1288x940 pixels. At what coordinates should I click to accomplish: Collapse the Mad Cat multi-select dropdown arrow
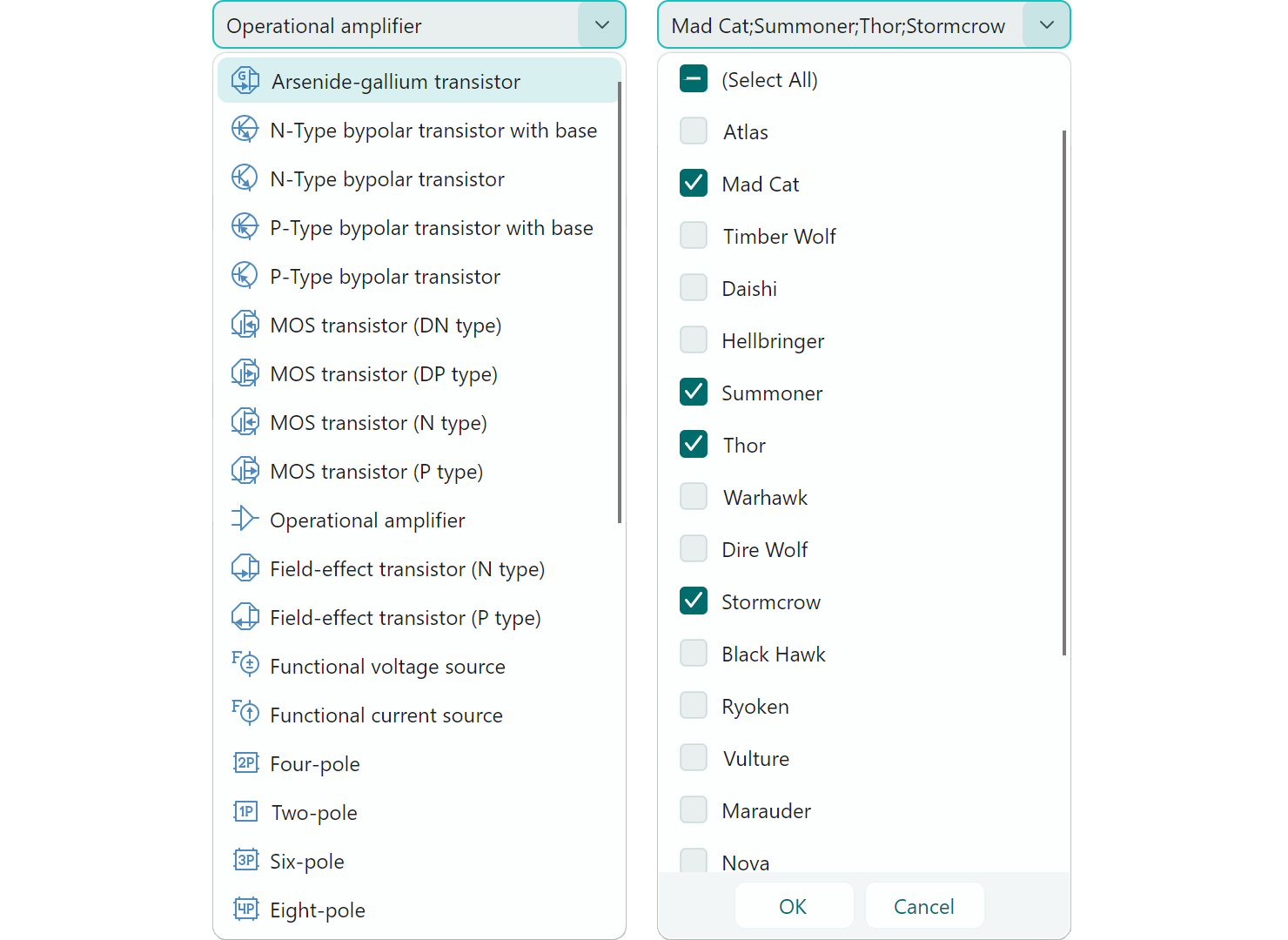1046,25
